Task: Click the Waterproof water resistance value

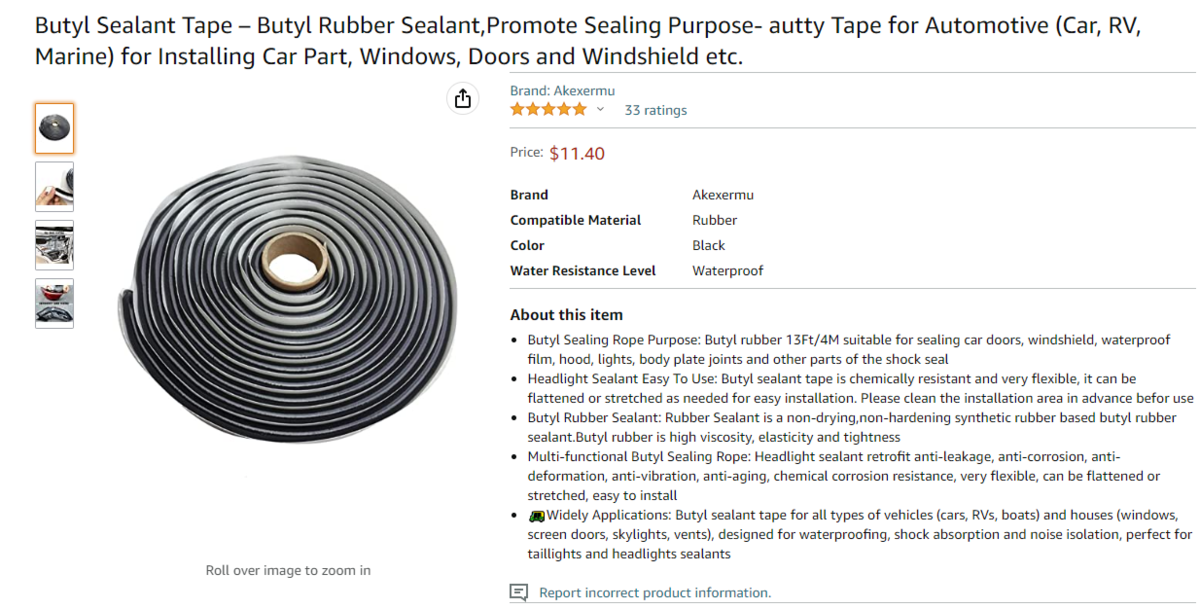Action: click(727, 270)
